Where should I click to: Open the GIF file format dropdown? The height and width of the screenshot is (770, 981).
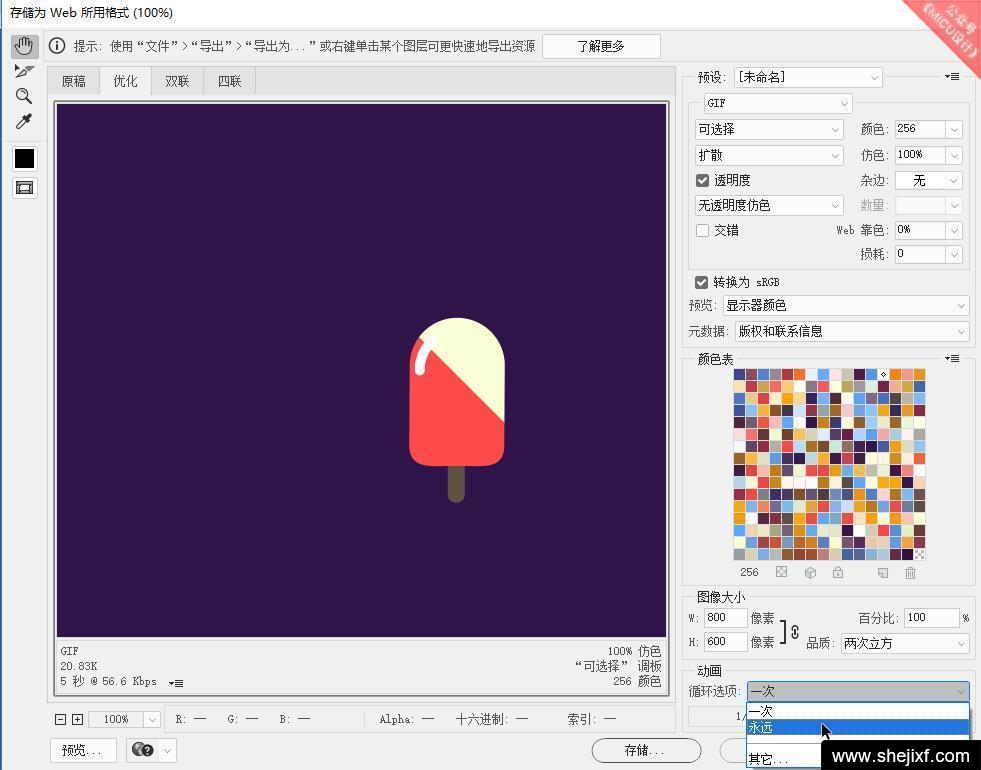[x=777, y=103]
